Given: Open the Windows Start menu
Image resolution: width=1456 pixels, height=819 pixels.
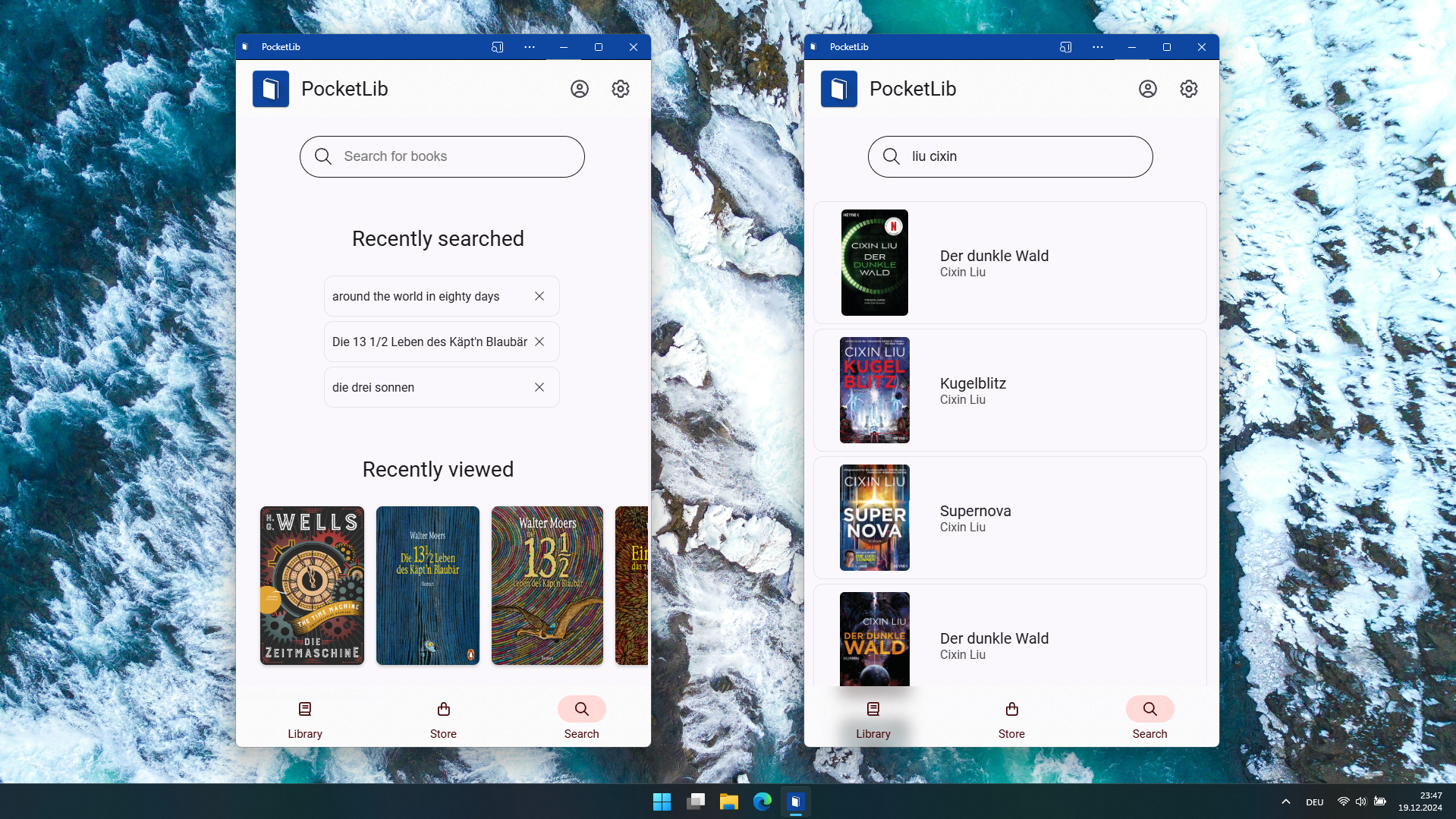Looking at the screenshot, I should (662, 802).
